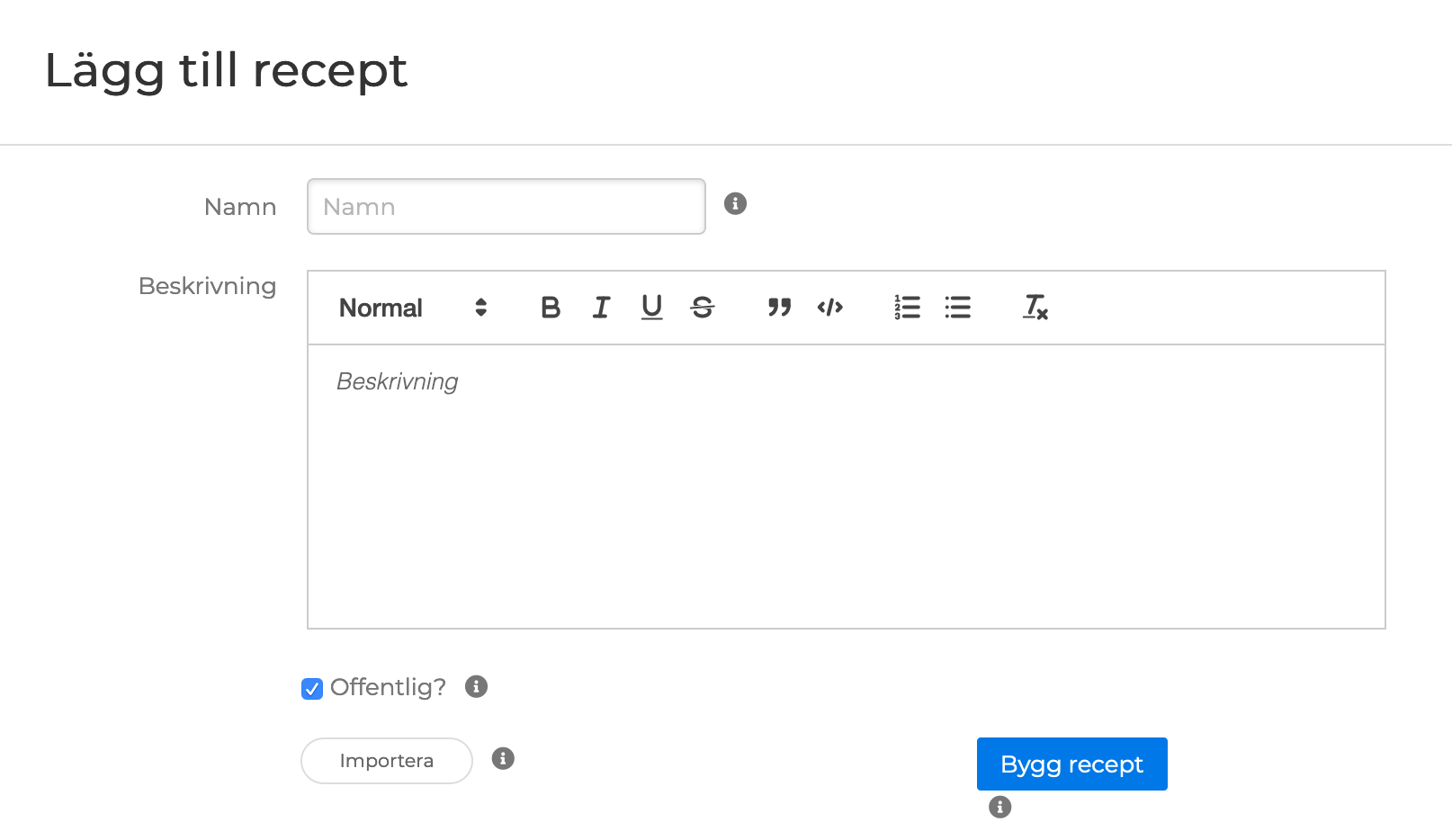Start a bulleted list in the editor
The image size is (1452, 840).
coord(957,308)
